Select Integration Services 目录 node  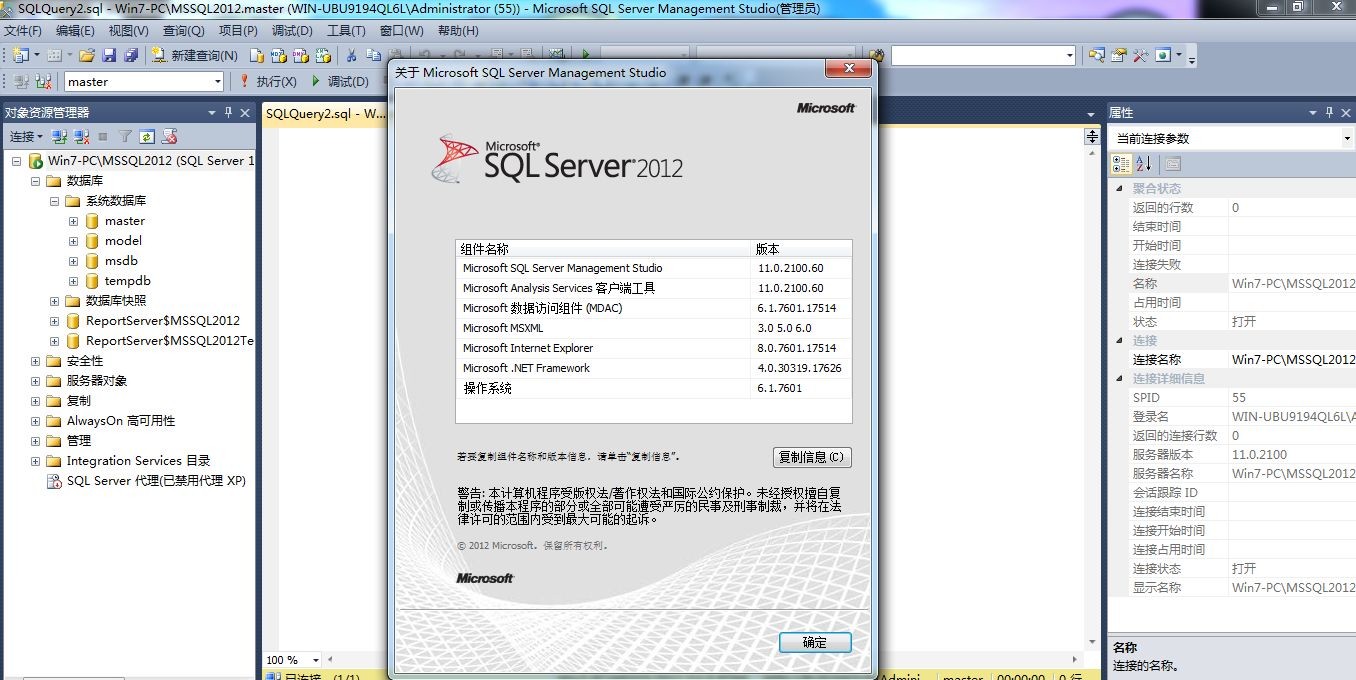coord(138,461)
